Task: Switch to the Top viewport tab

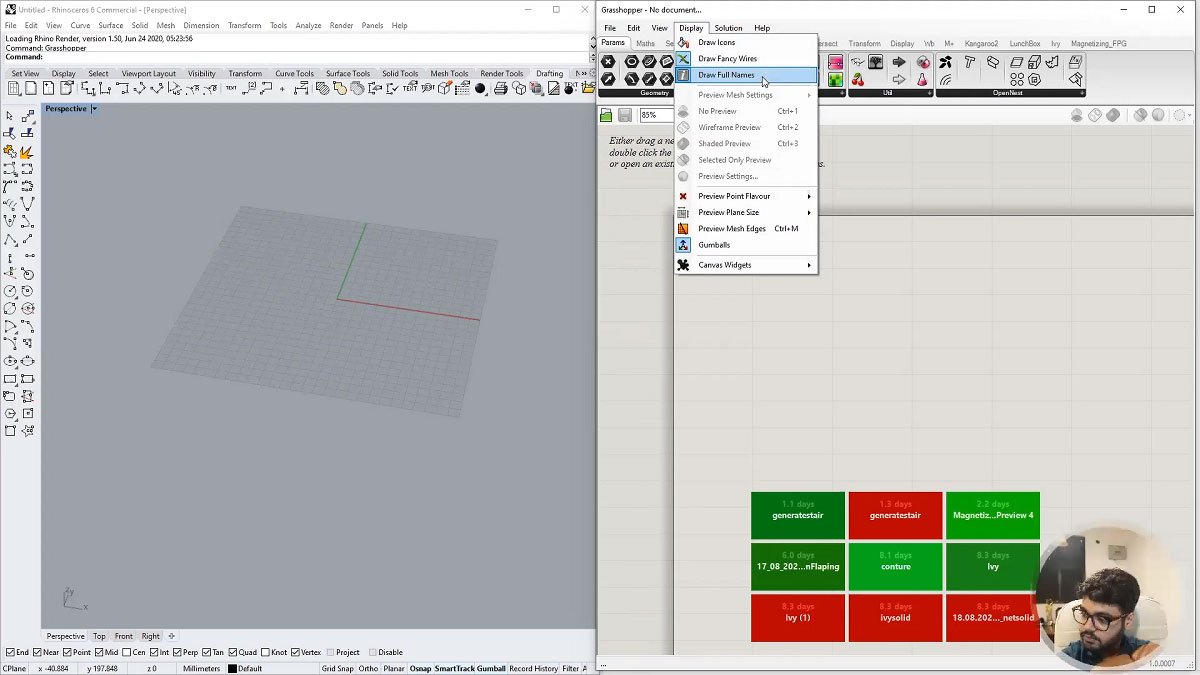Action: coord(99,636)
